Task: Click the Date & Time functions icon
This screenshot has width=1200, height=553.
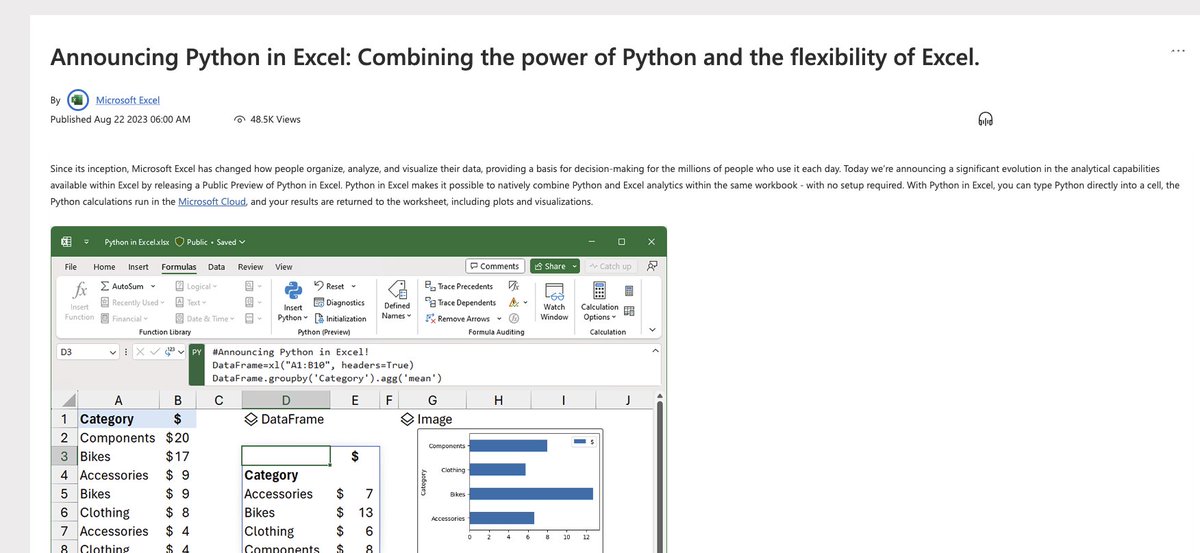Action: [179, 319]
